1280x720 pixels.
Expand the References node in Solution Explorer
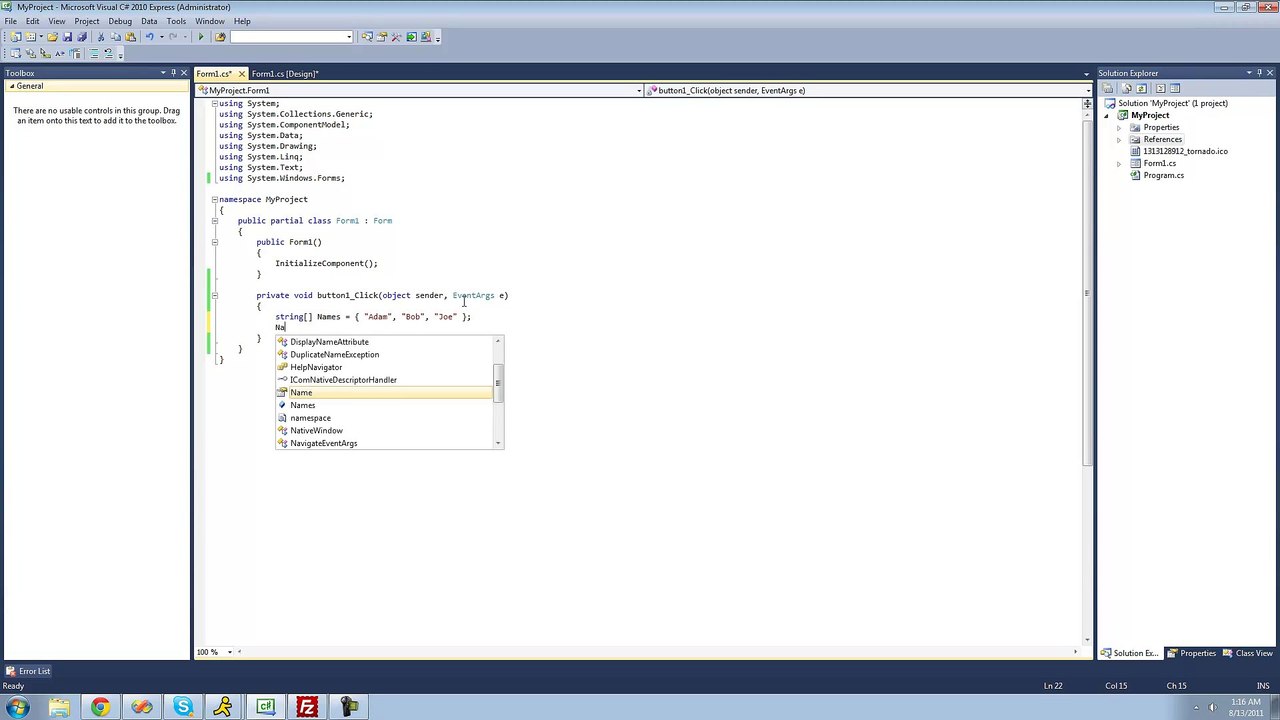pyautogui.click(x=1119, y=140)
